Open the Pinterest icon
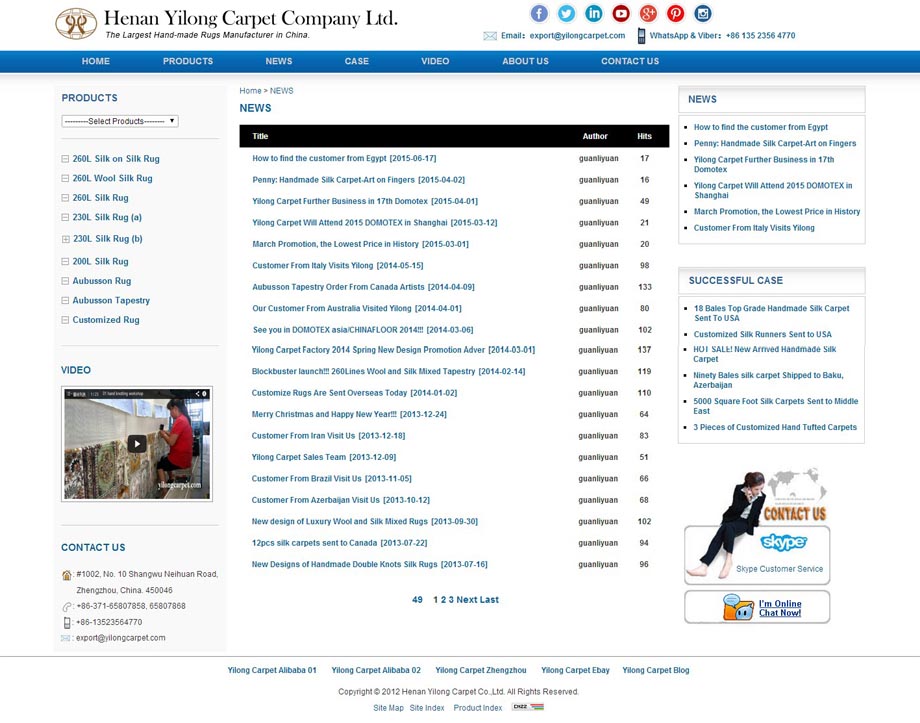The image size is (920, 723). 676,13
